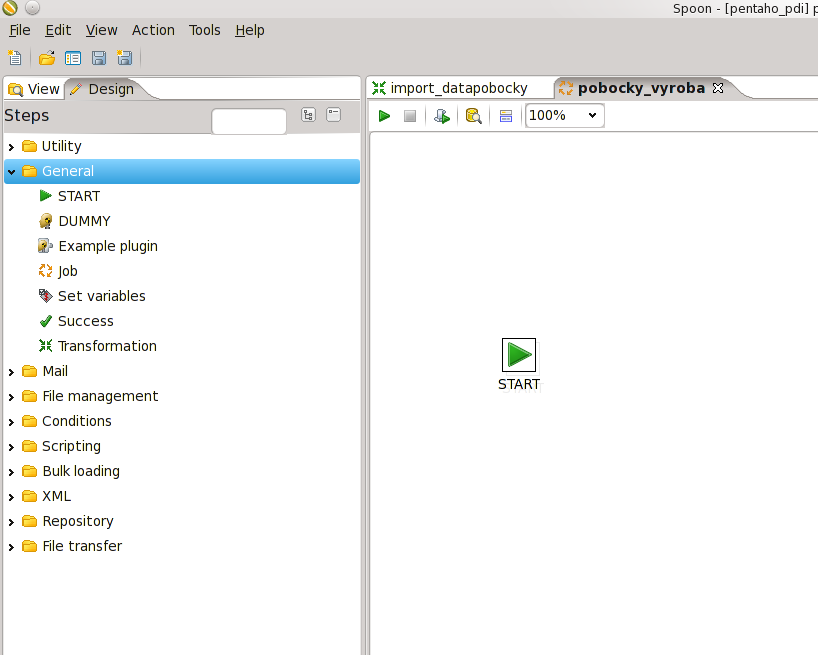
Task: Expand the Utility folder
Action: pos(12,147)
